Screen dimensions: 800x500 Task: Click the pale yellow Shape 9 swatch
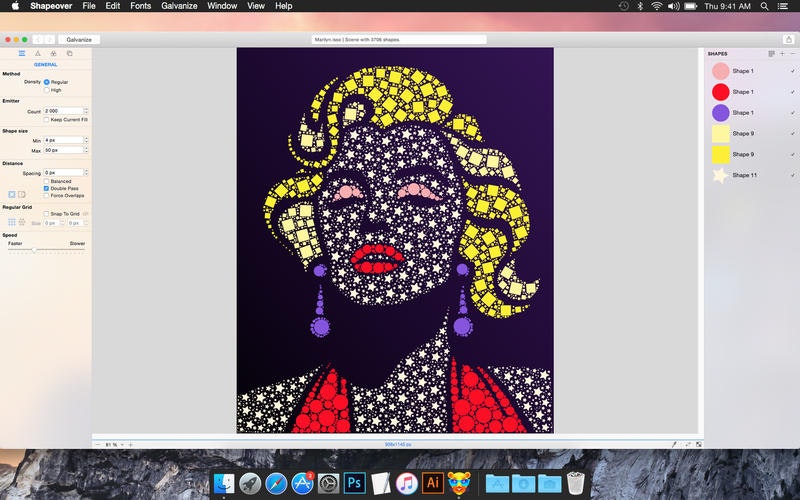(720, 134)
